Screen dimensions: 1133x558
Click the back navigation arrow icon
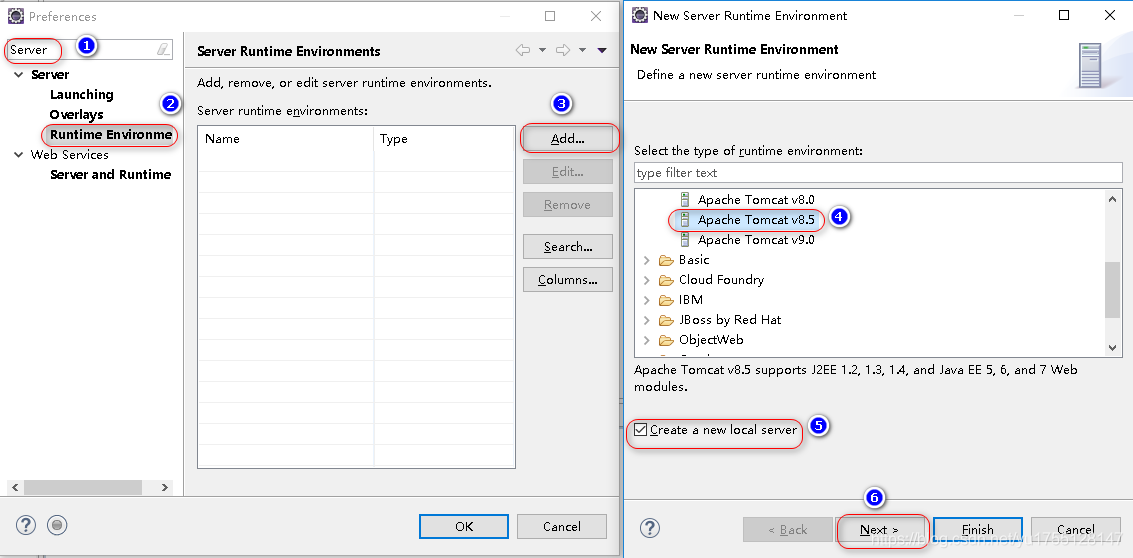point(523,50)
